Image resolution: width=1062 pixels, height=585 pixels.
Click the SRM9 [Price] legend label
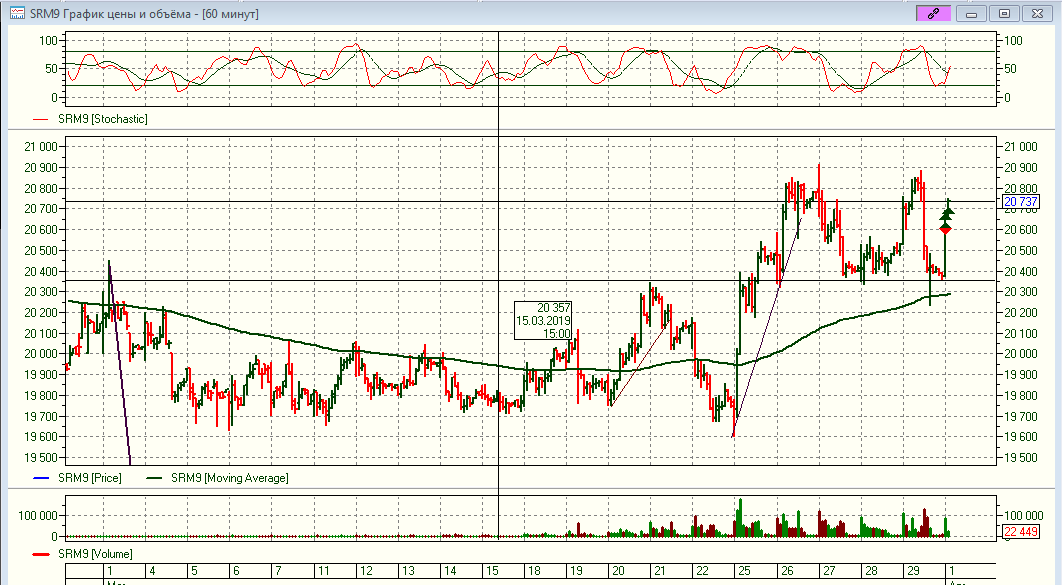90,478
